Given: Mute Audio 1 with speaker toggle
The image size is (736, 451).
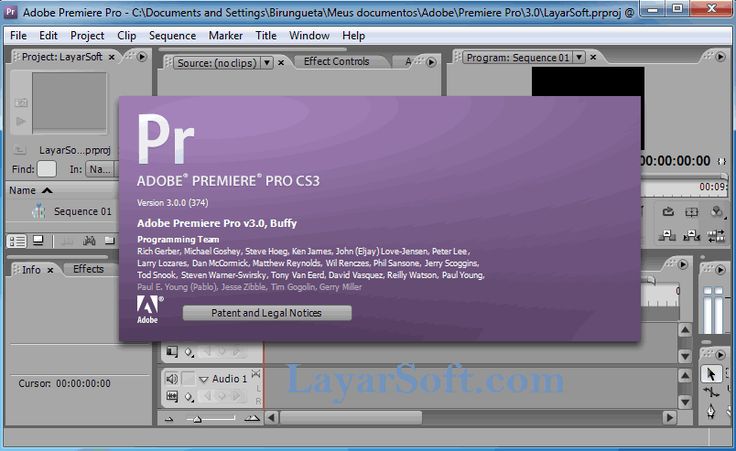Looking at the screenshot, I should (172, 378).
